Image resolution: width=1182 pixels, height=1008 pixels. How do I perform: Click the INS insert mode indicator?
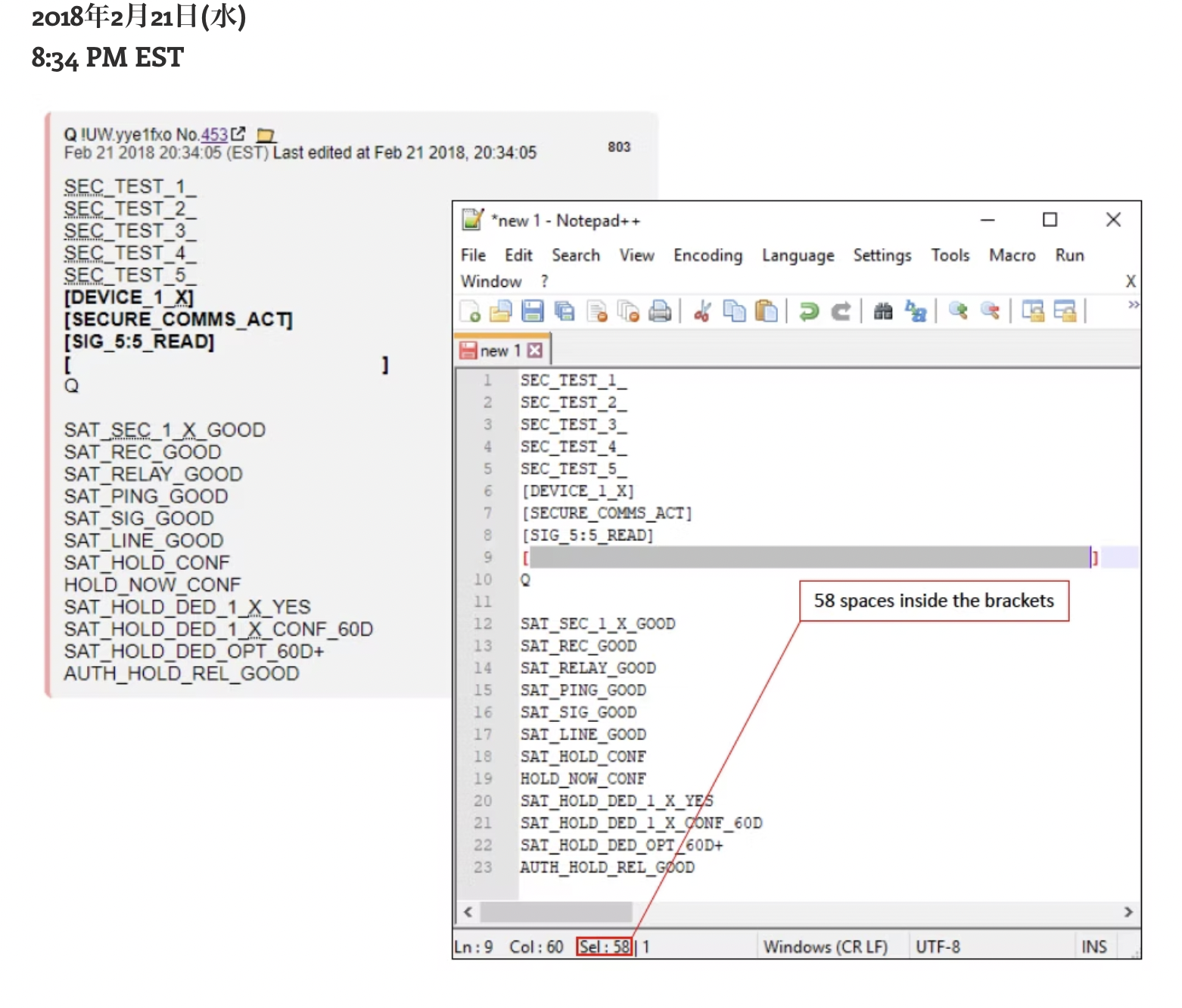[x=1094, y=947]
